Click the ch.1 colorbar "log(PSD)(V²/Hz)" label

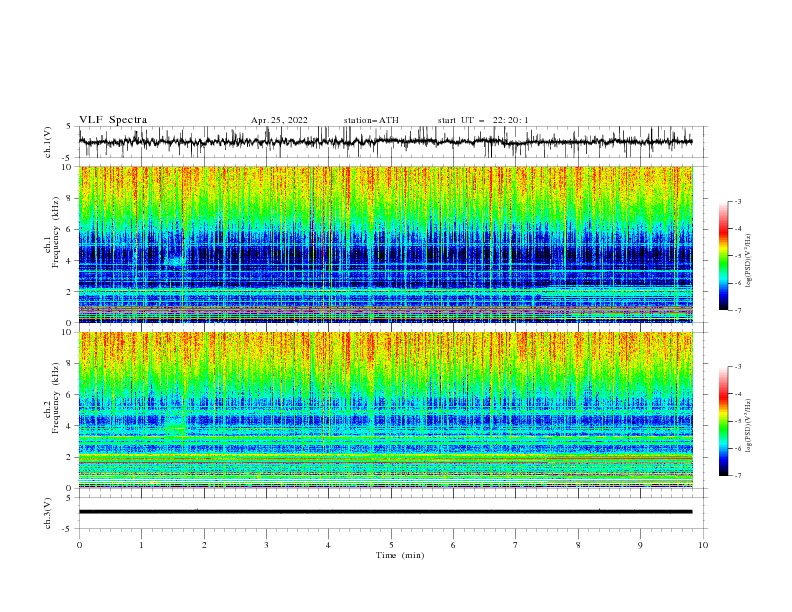pyautogui.click(x=748, y=261)
